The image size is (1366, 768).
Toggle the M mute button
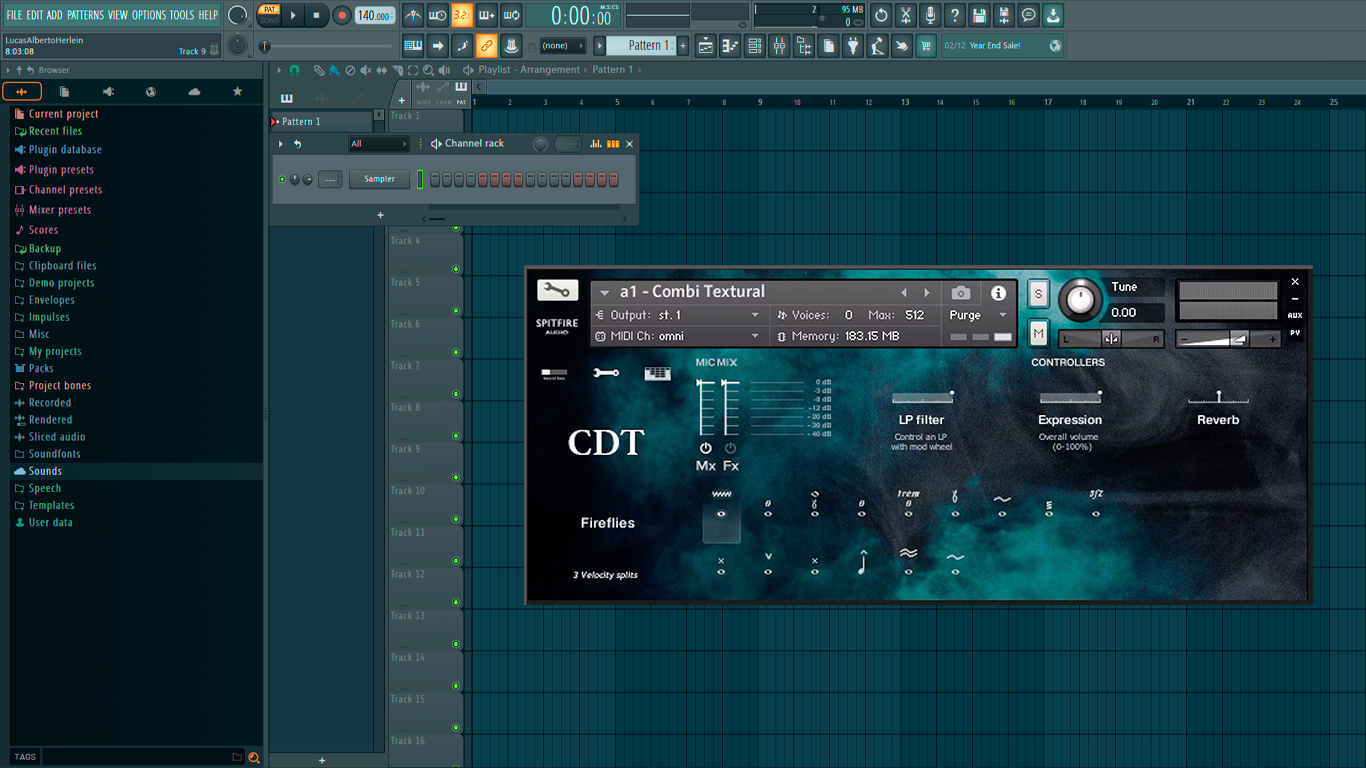[1038, 333]
